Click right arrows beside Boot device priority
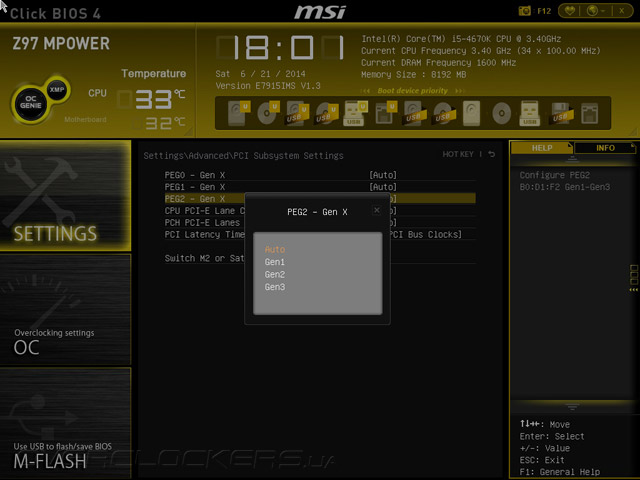 (x=460, y=91)
